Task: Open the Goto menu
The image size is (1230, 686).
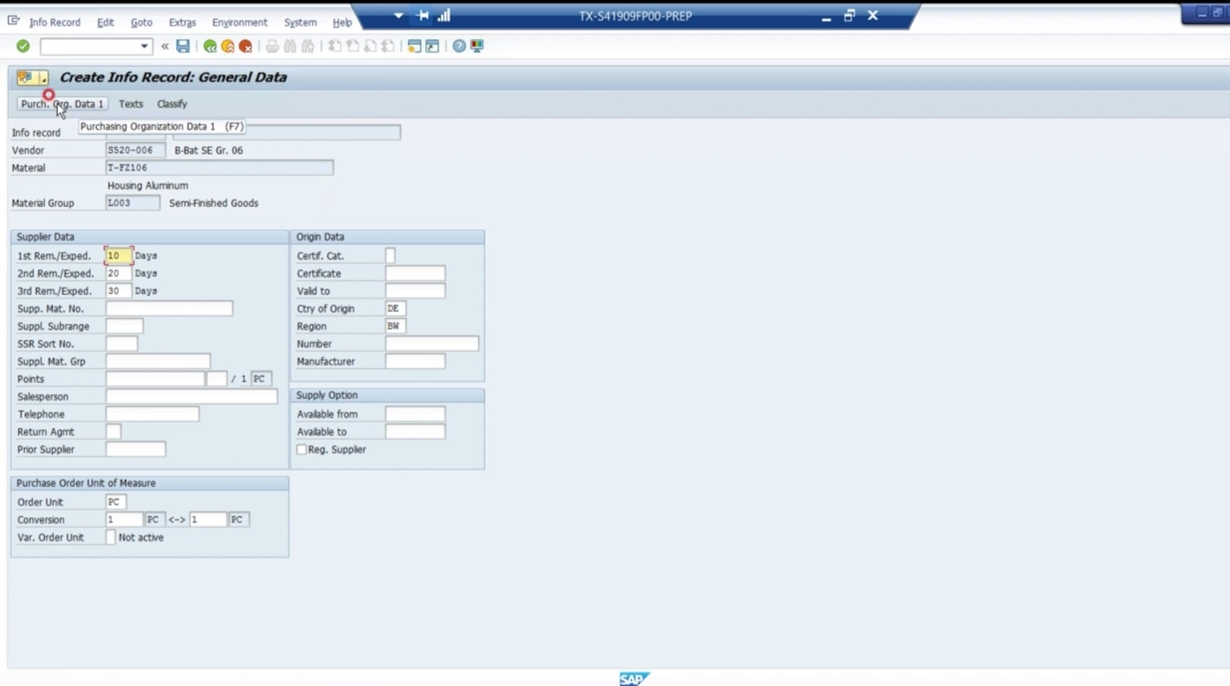Action: (142, 22)
